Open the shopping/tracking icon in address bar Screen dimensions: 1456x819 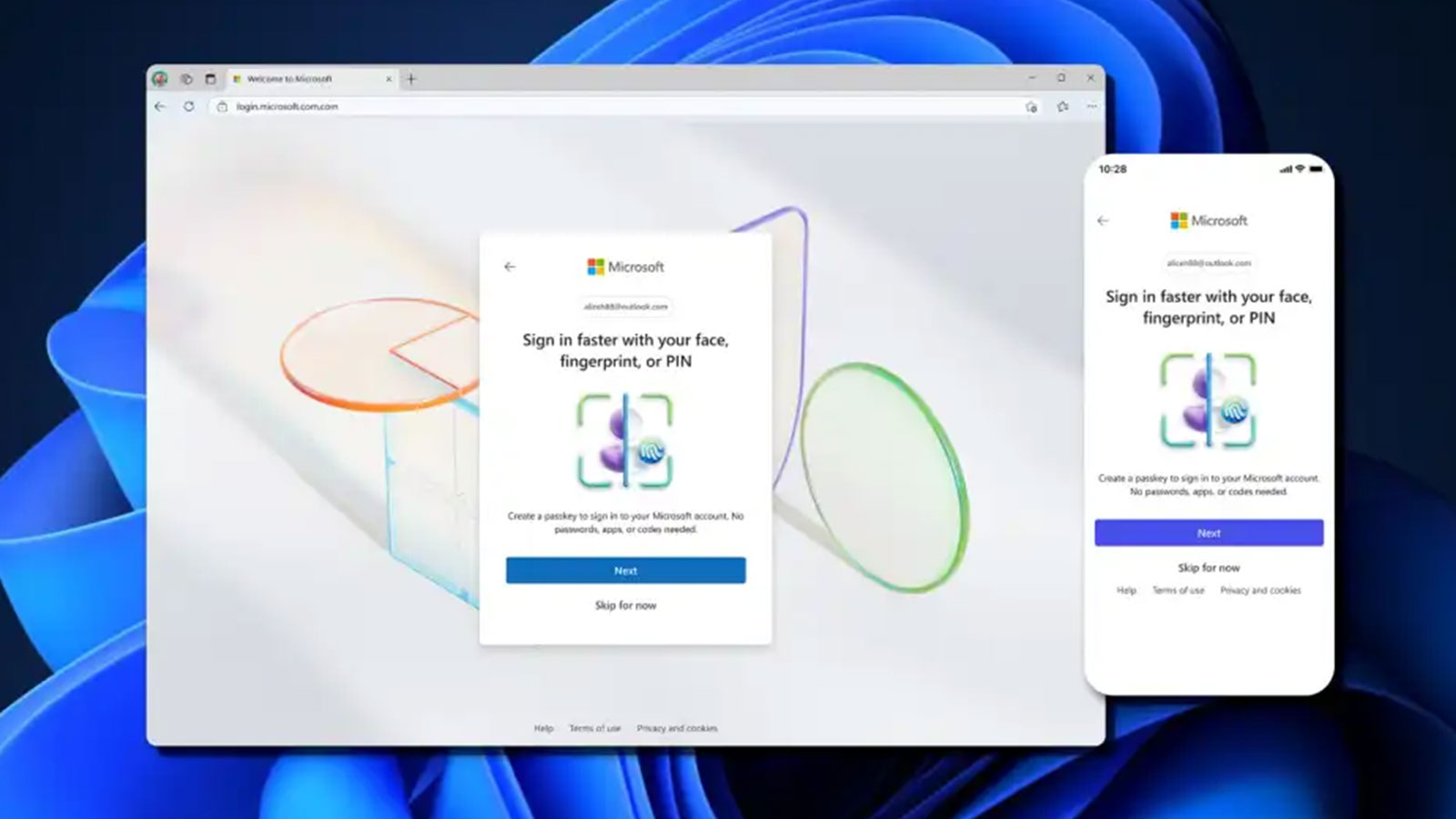click(1031, 106)
